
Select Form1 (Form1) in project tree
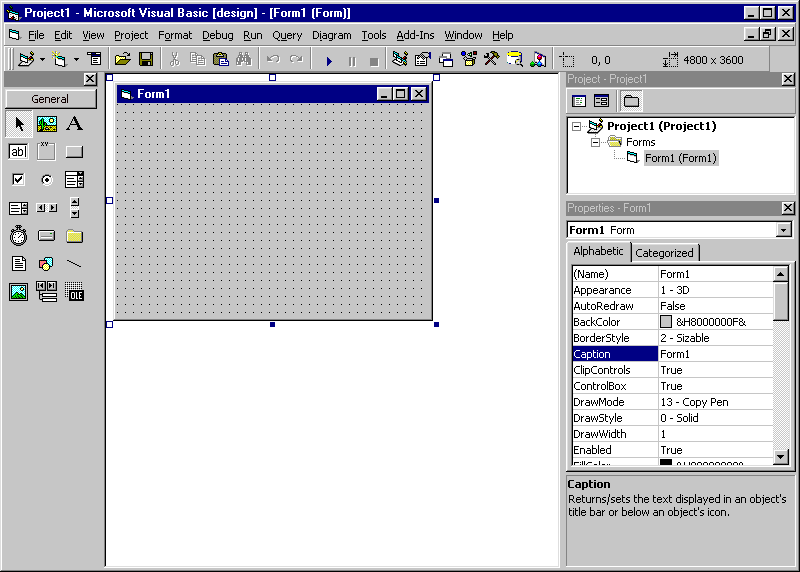tap(681, 158)
